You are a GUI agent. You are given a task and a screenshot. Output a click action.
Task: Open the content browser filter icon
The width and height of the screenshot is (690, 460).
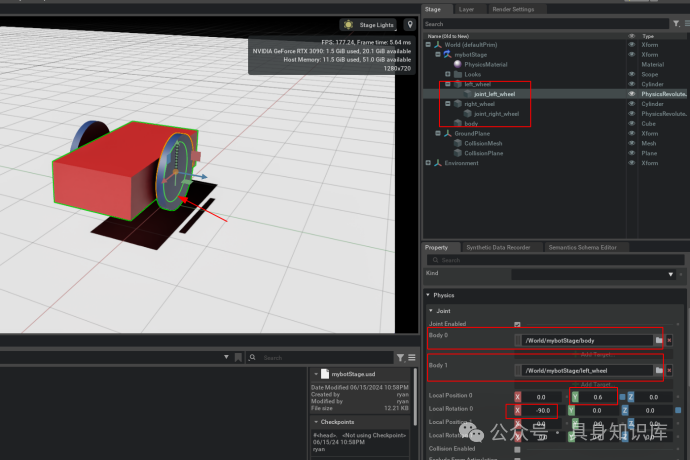point(400,357)
